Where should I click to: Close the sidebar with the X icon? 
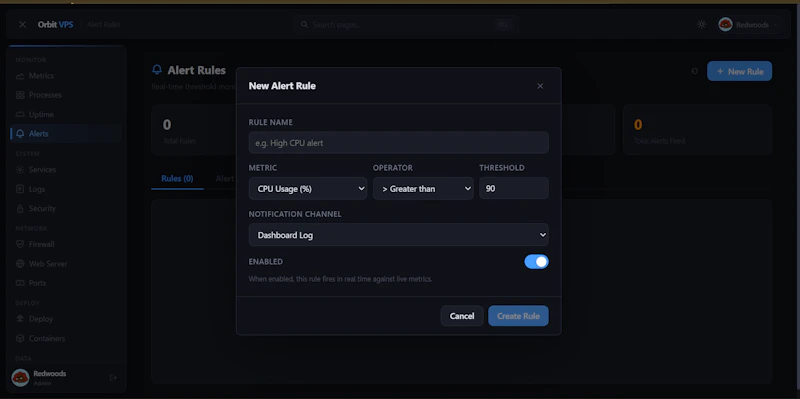pyautogui.click(x=22, y=24)
